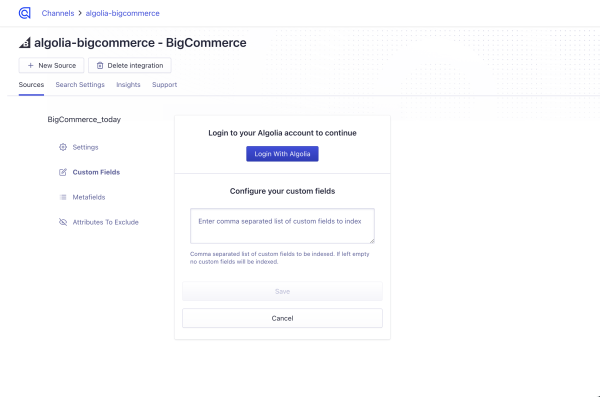600x397 pixels.
Task: Click the Cancel button
Action: pyautogui.click(x=282, y=318)
